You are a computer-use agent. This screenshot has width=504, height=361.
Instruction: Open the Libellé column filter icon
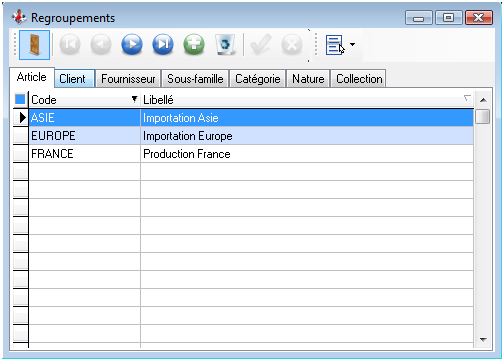467,98
